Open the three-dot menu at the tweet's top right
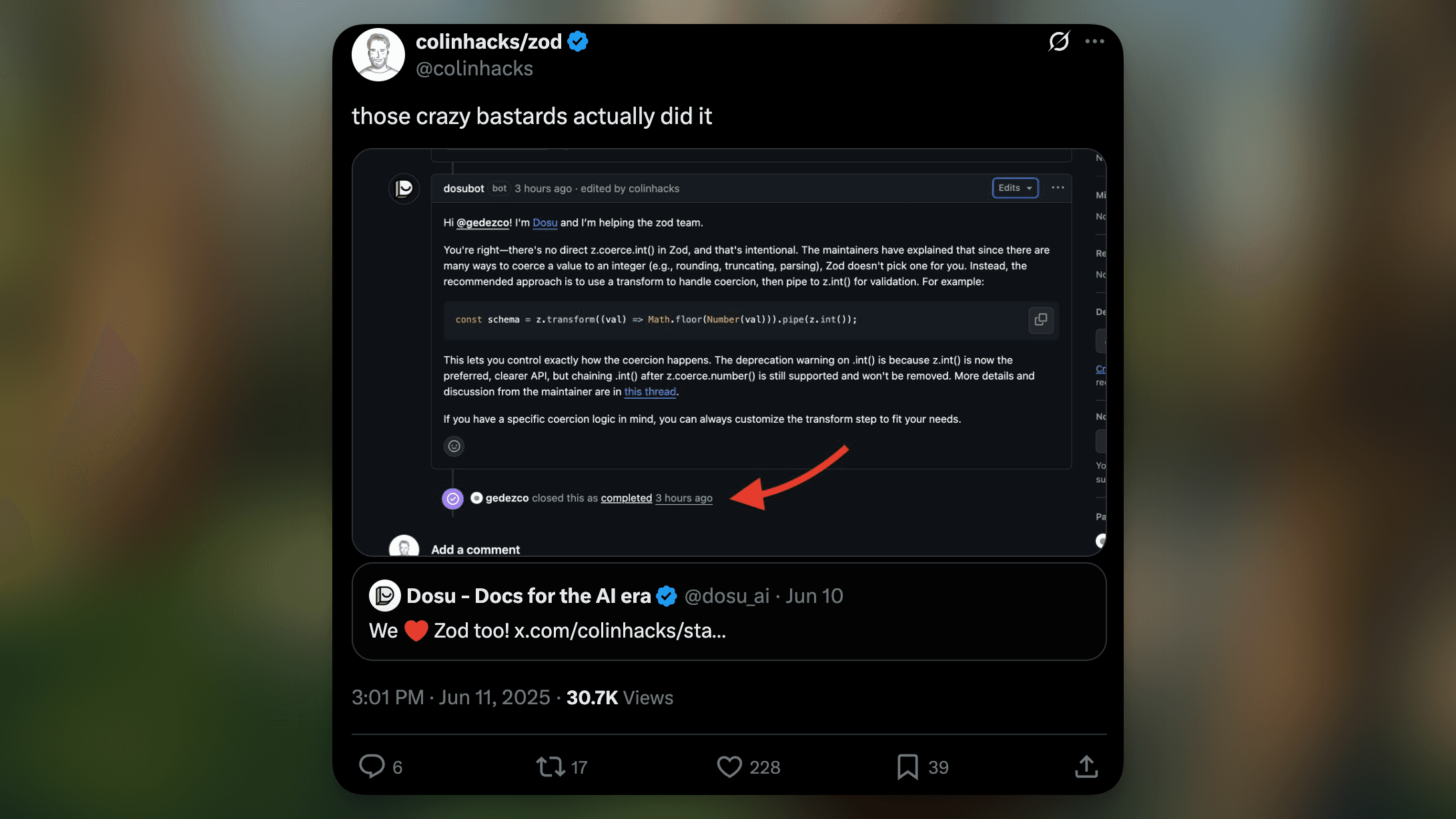 (x=1094, y=41)
